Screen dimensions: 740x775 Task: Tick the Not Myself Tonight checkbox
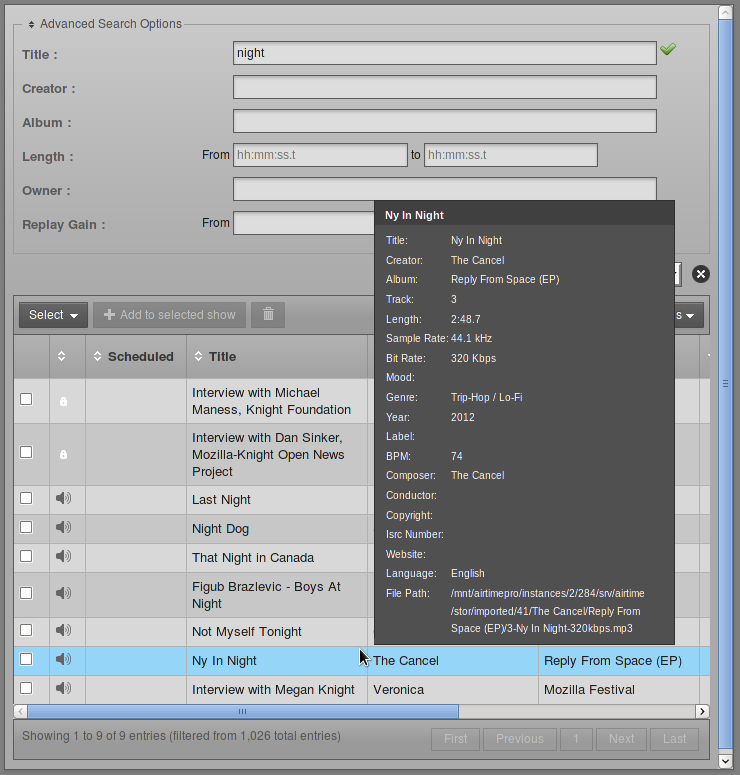pos(26,630)
